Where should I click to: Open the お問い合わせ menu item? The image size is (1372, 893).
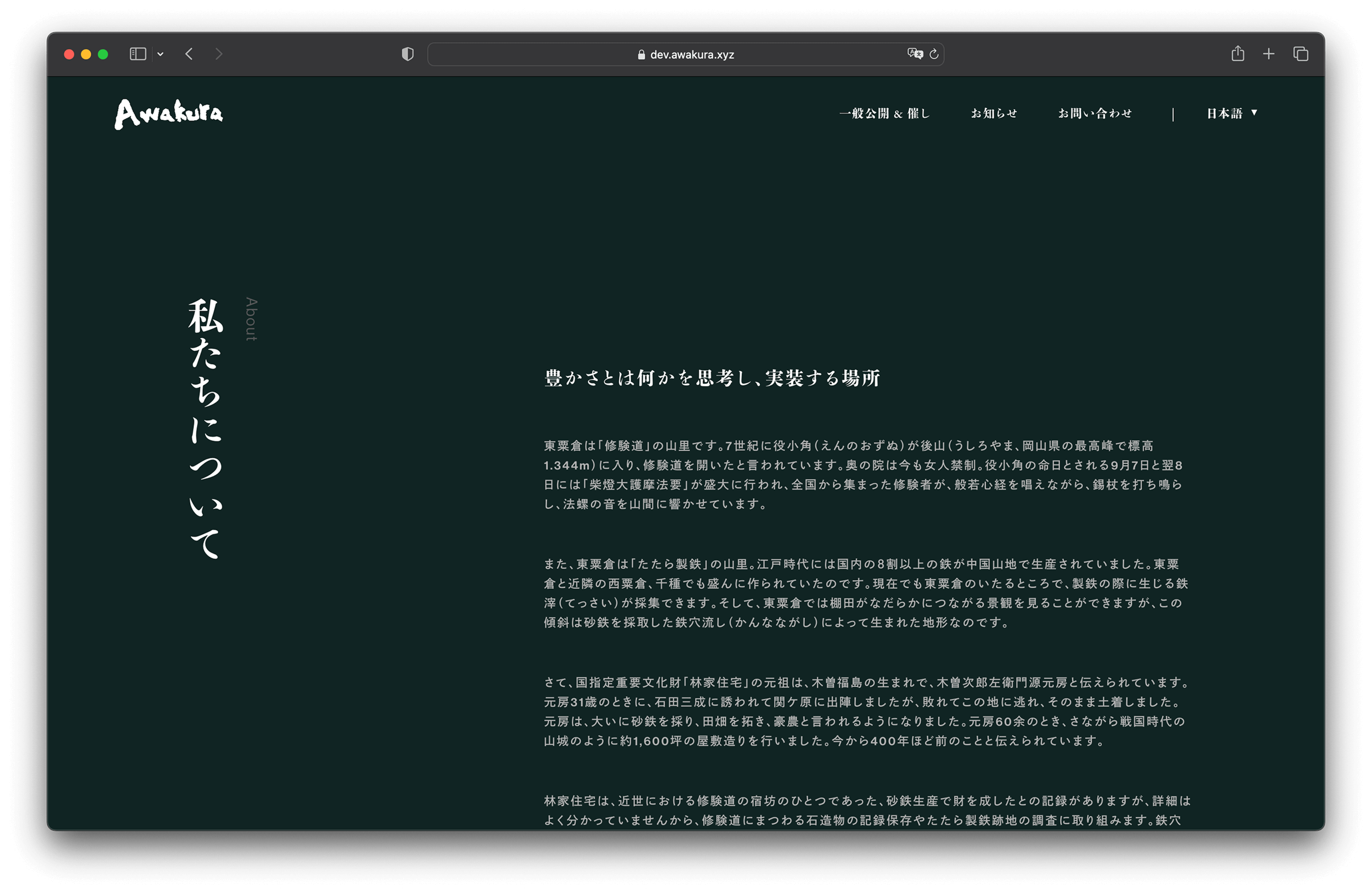pyautogui.click(x=1095, y=114)
